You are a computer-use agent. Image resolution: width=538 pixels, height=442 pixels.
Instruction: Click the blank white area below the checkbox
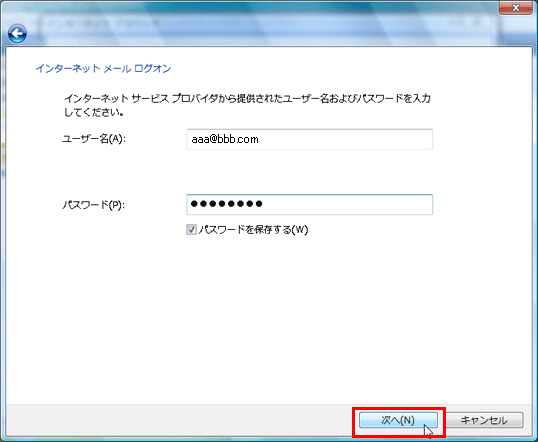[268, 316]
